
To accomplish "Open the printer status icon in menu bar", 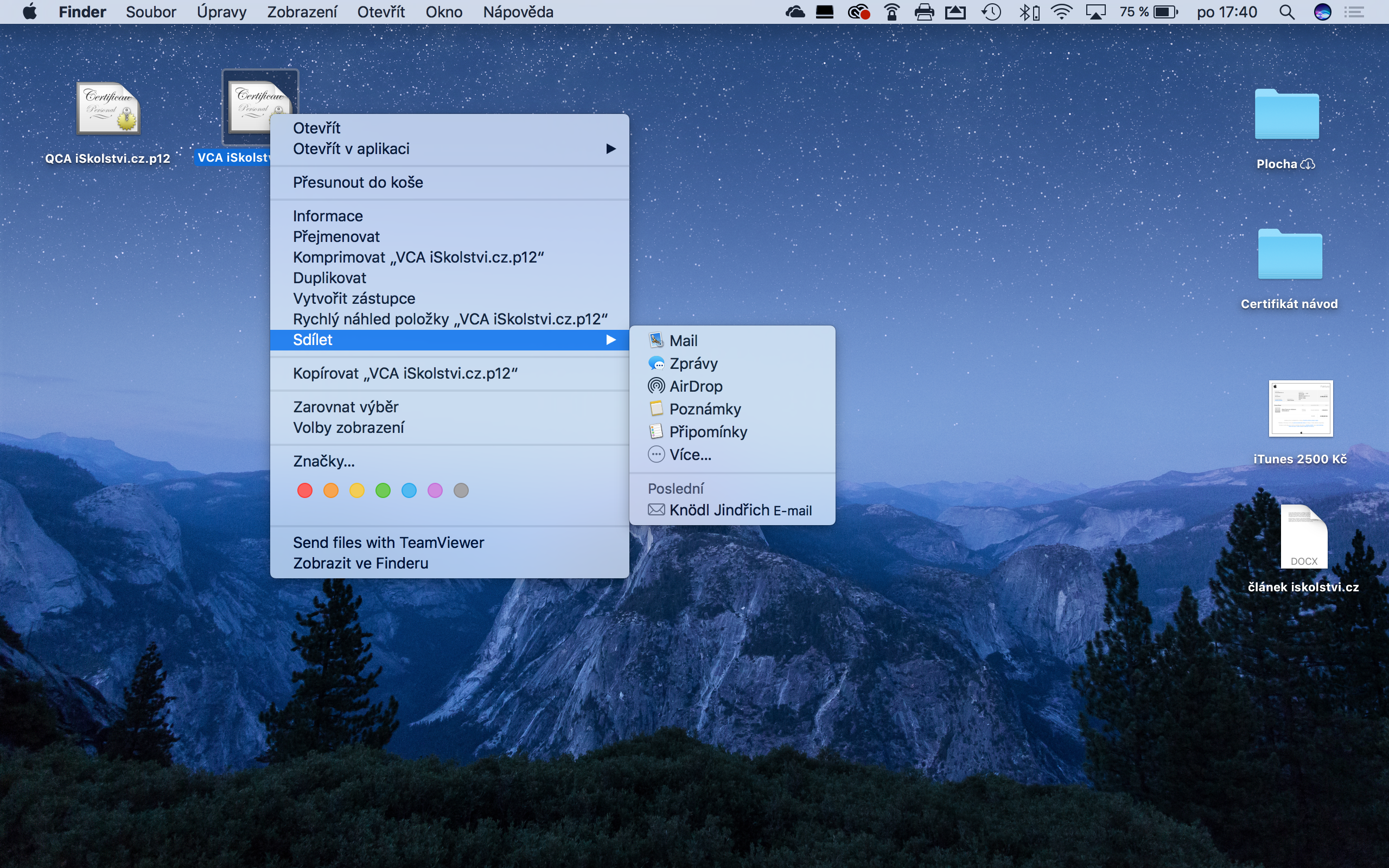I will [x=924, y=12].
